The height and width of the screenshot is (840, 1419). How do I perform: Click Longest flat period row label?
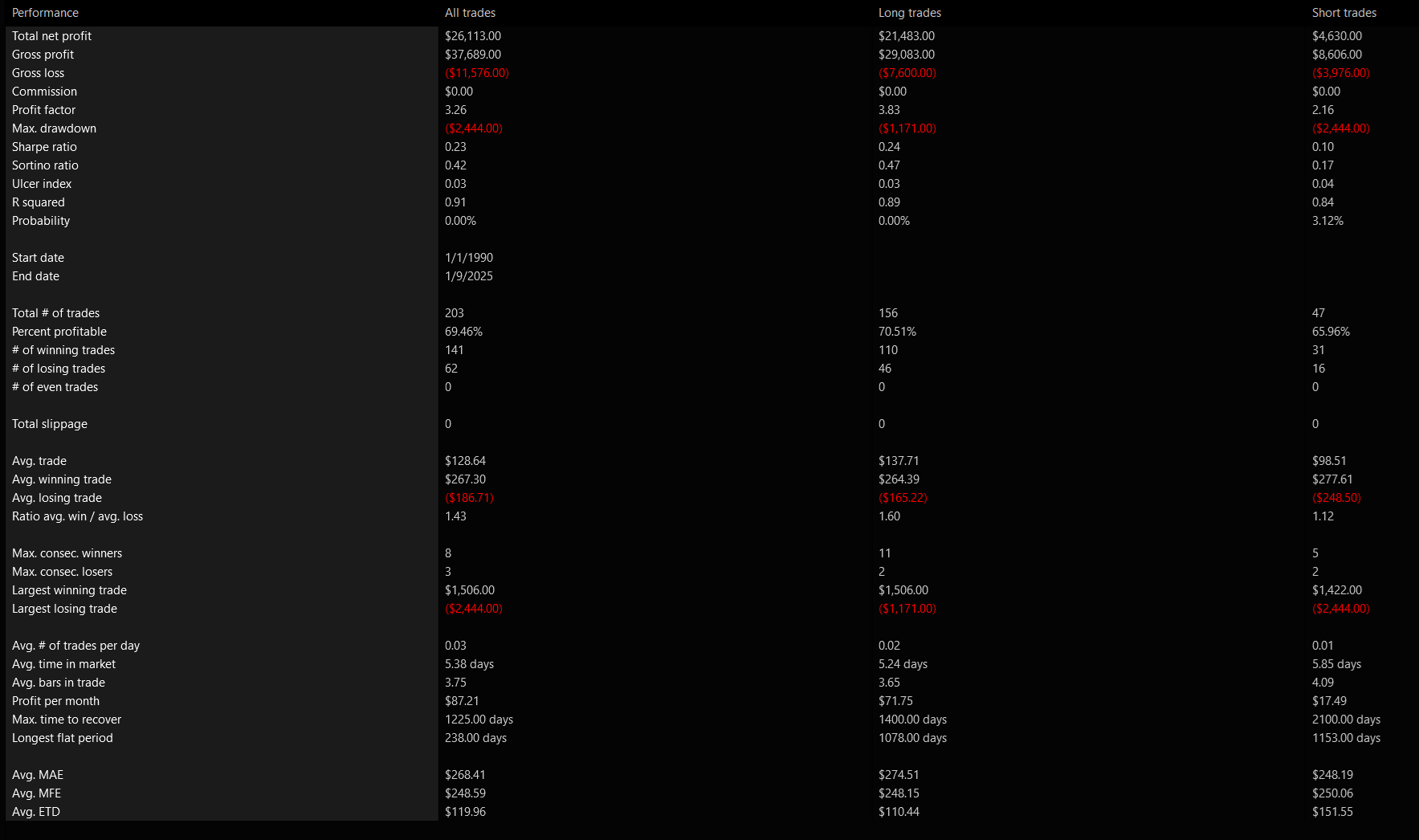point(62,738)
